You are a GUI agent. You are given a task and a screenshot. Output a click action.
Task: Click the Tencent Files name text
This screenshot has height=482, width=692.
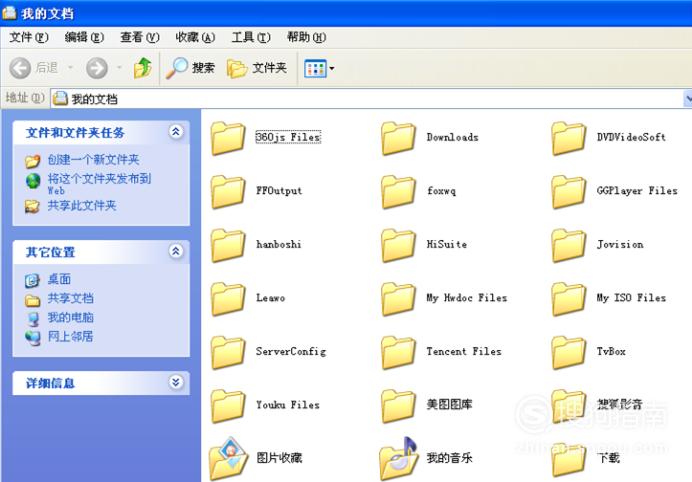(x=464, y=351)
